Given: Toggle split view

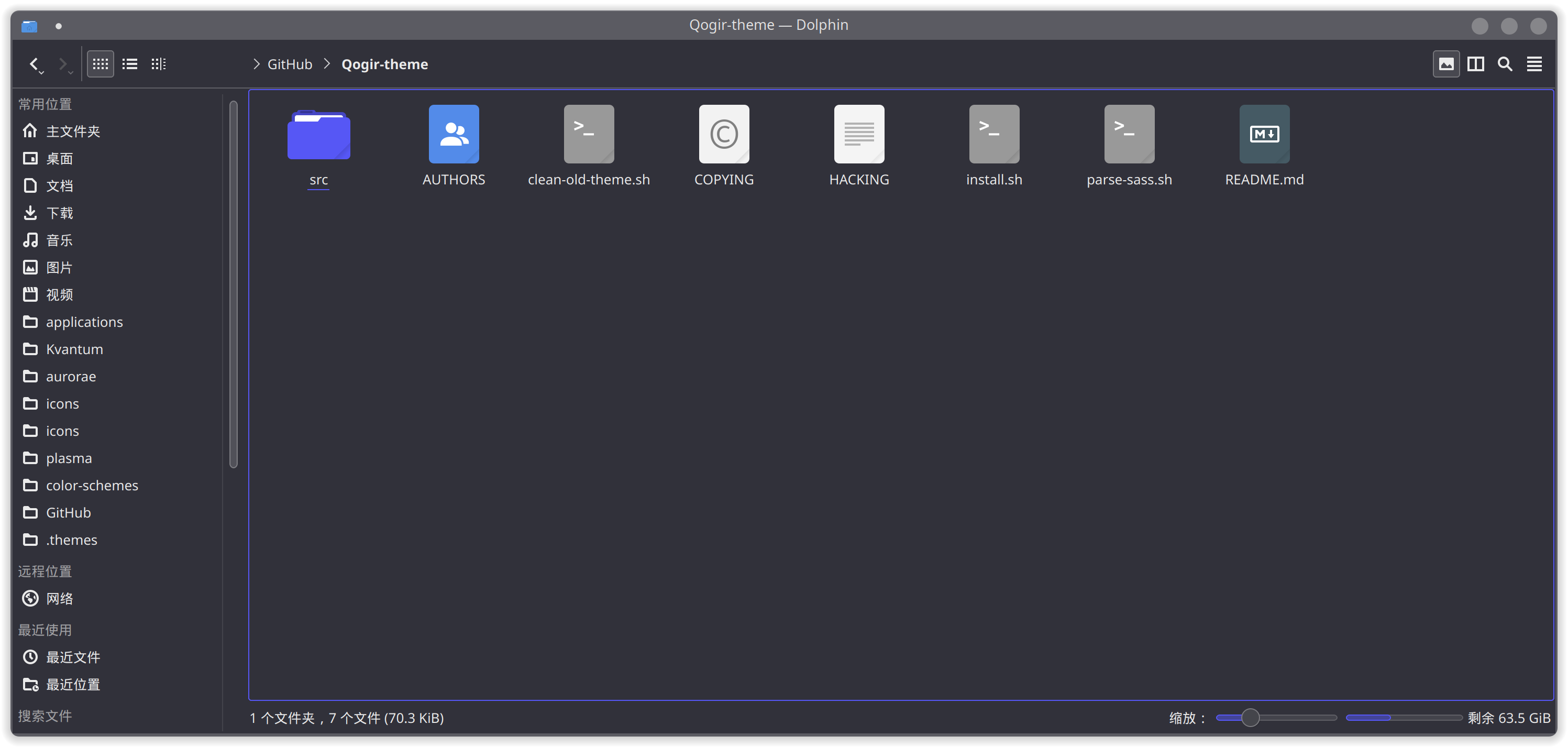Looking at the screenshot, I should (1475, 63).
